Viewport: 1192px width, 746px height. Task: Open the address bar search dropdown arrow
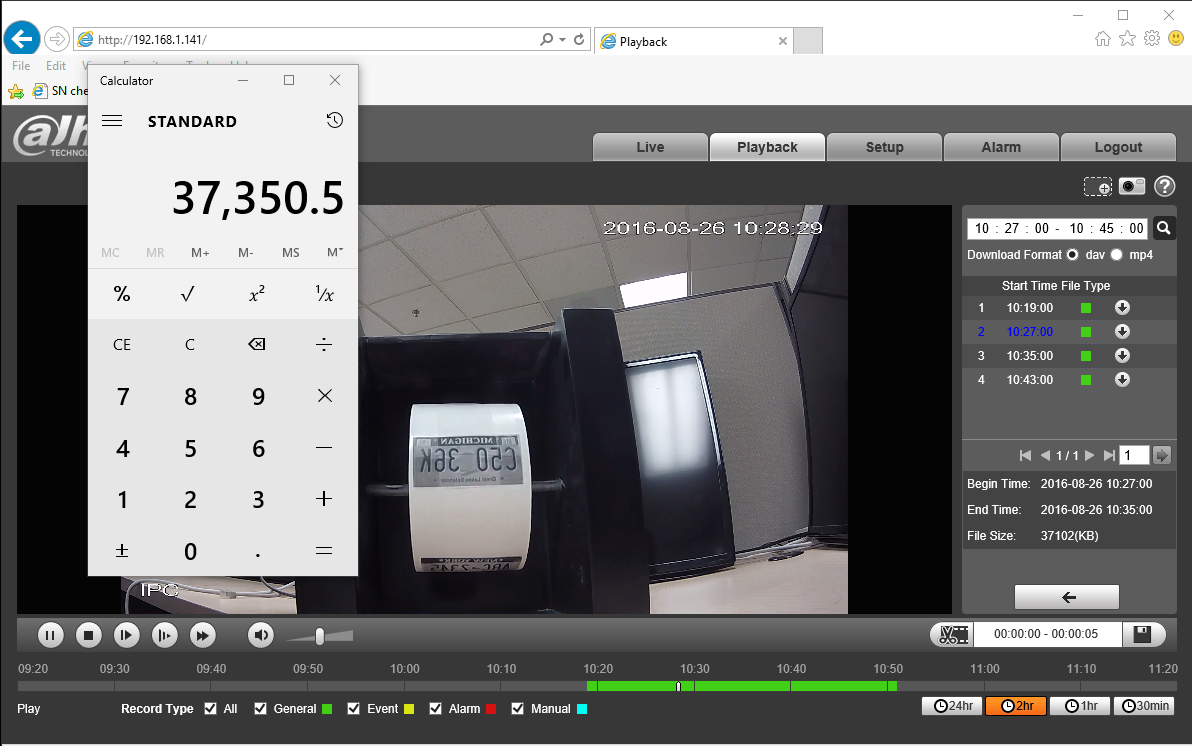coord(563,40)
